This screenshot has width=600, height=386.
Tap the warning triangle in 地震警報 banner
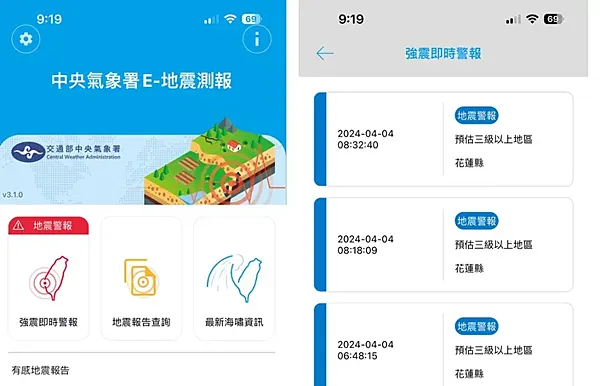(x=18, y=226)
